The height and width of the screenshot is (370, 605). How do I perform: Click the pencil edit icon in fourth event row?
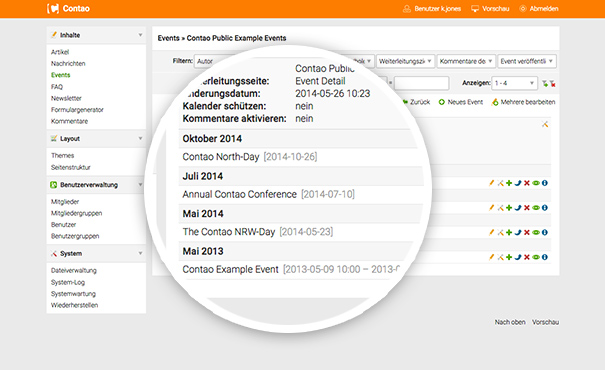(x=491, y=257)
